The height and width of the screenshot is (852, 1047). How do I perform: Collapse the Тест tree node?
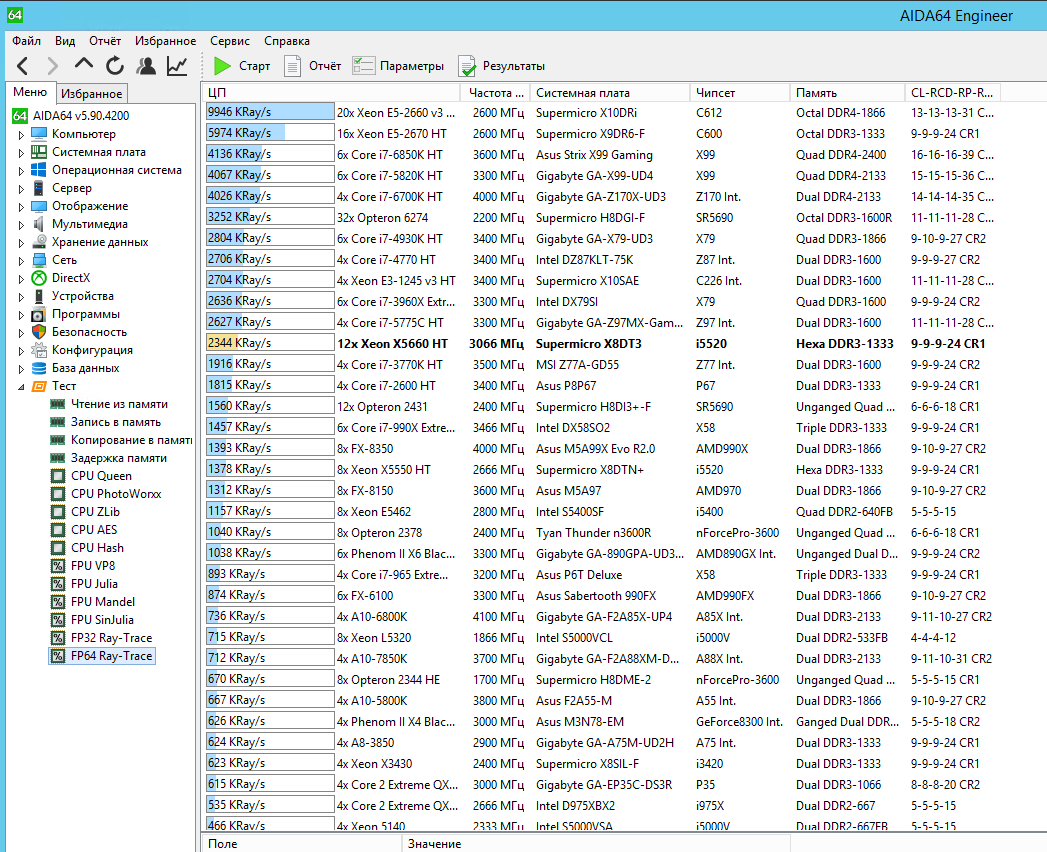(x=21, y=387)
